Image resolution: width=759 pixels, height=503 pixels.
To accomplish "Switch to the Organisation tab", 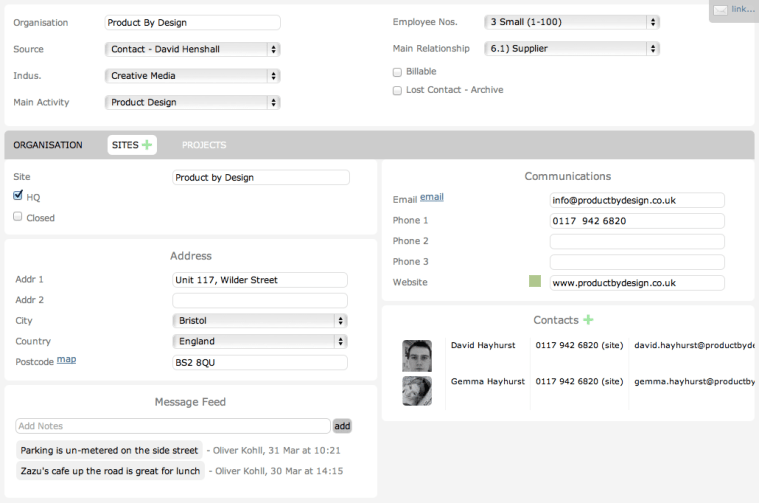I will pos(48,145).
